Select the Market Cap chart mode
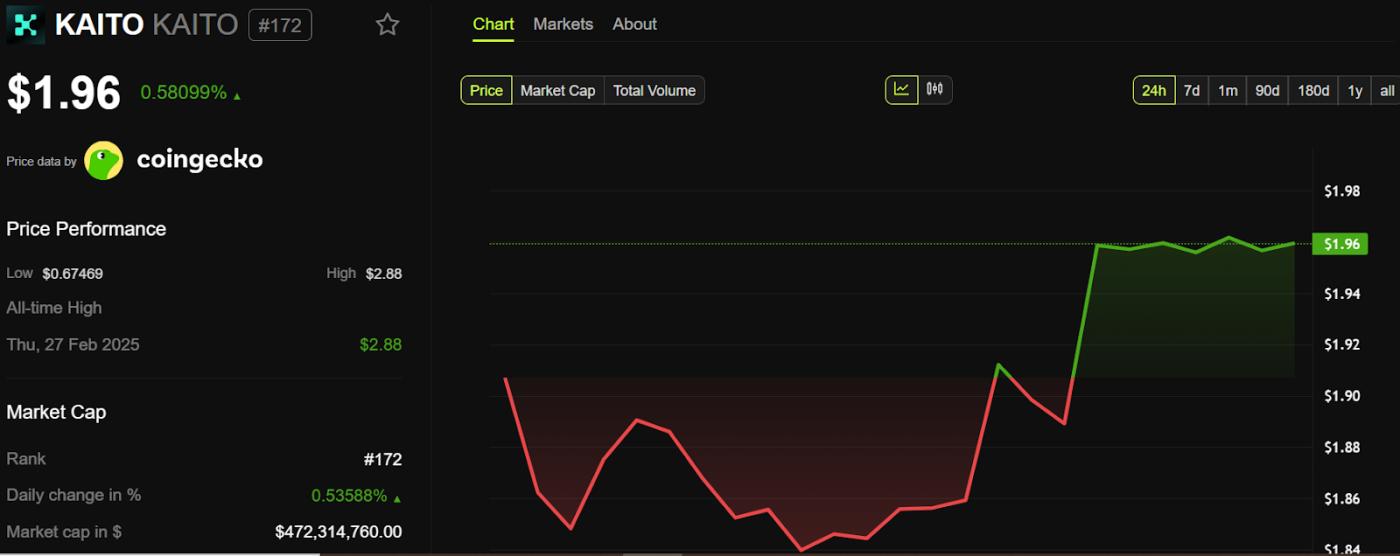This screenshot has height=556, width=1400. click(558, 90)
